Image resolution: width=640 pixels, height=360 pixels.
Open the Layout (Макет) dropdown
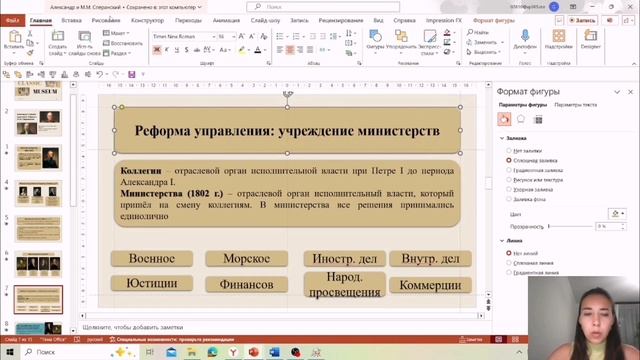point(116,33)
